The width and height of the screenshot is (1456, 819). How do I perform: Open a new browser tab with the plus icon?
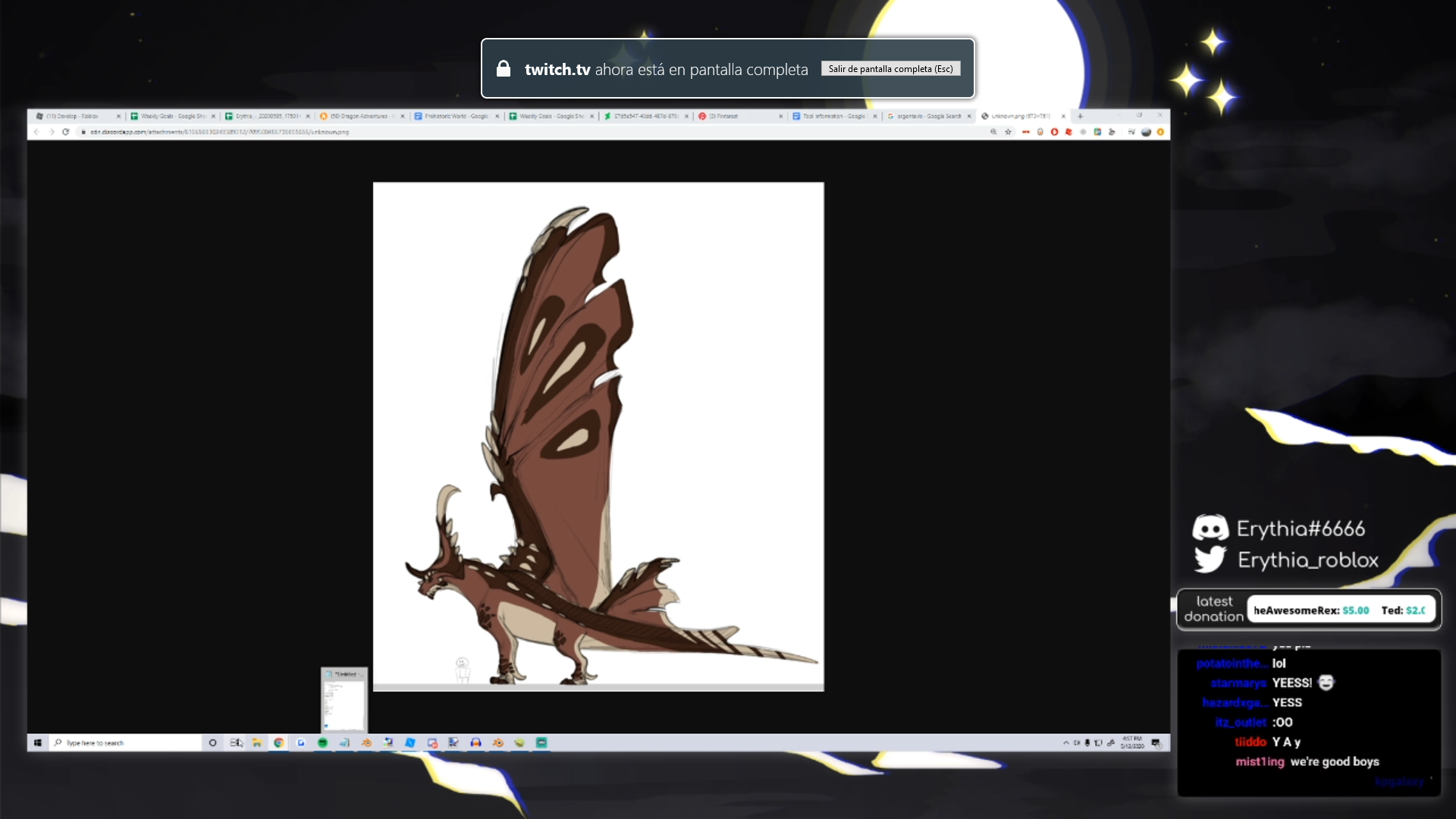pyautogui.click(x=1081, y=116)
